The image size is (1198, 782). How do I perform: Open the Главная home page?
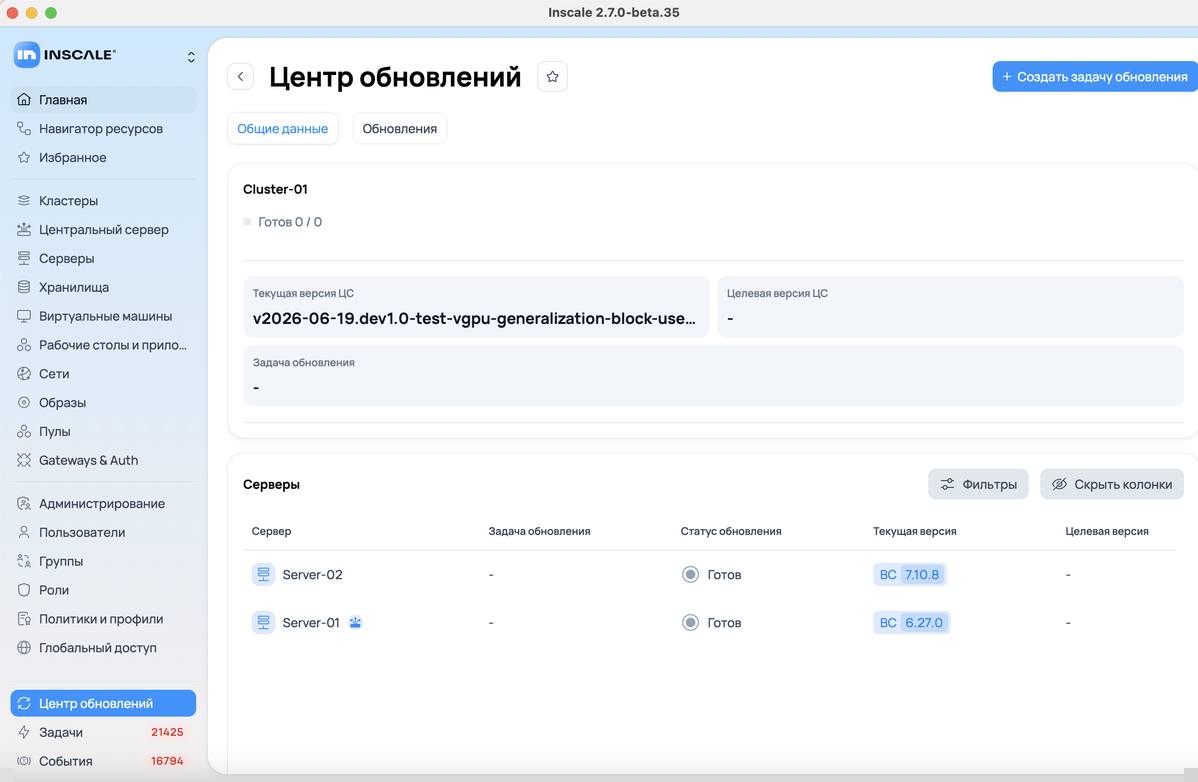coord(103,99)
